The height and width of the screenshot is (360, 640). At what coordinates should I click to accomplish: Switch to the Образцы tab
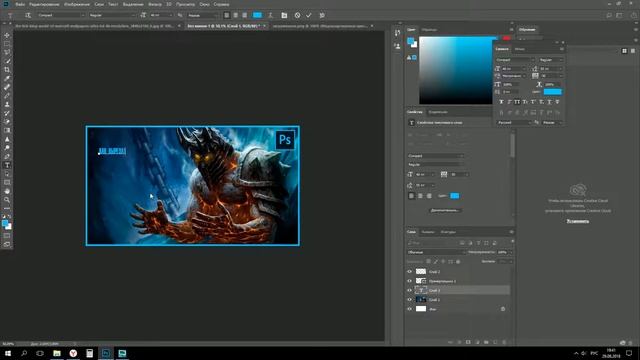click(429, 30)
